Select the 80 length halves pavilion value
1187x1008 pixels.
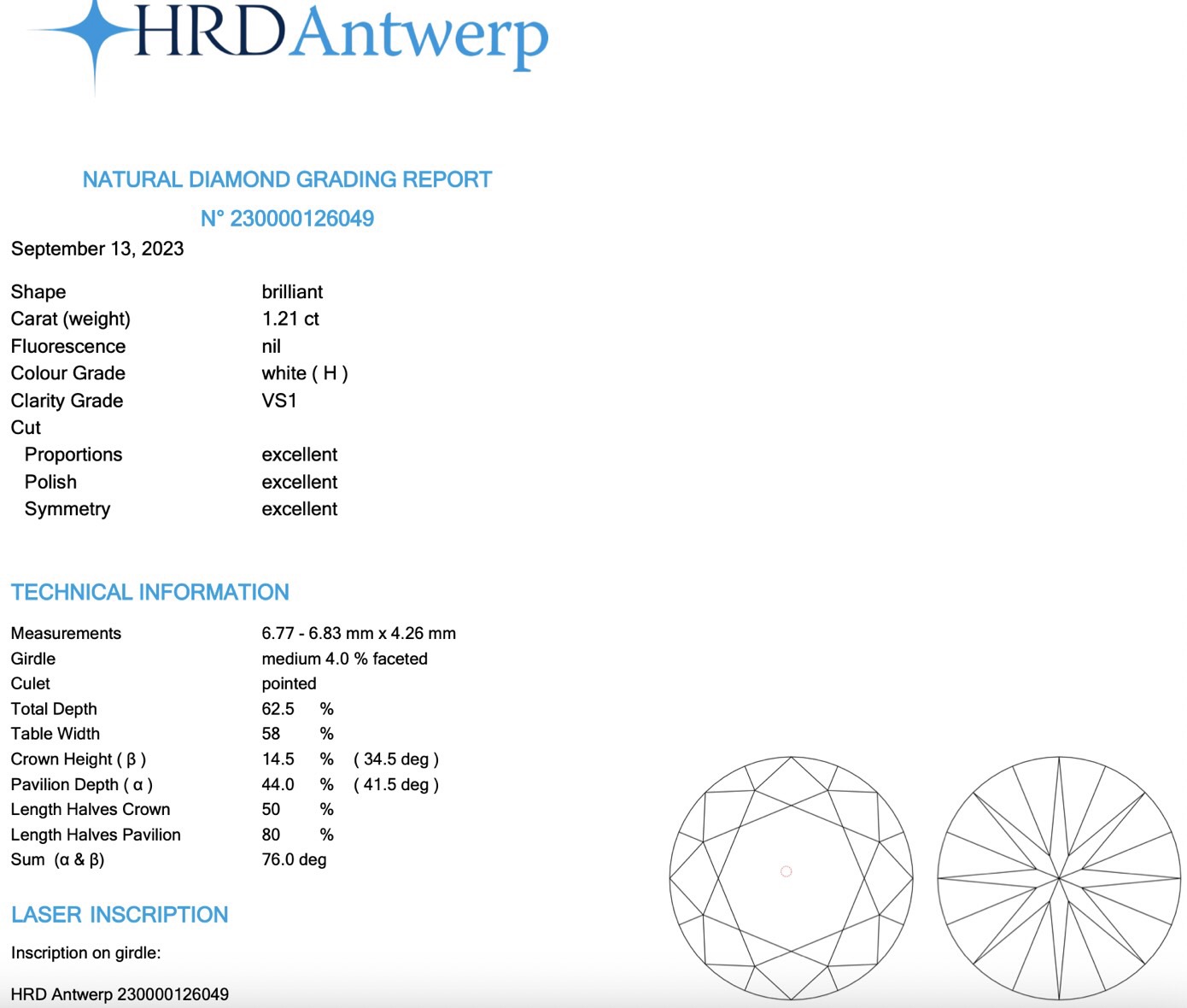(271, 835)
